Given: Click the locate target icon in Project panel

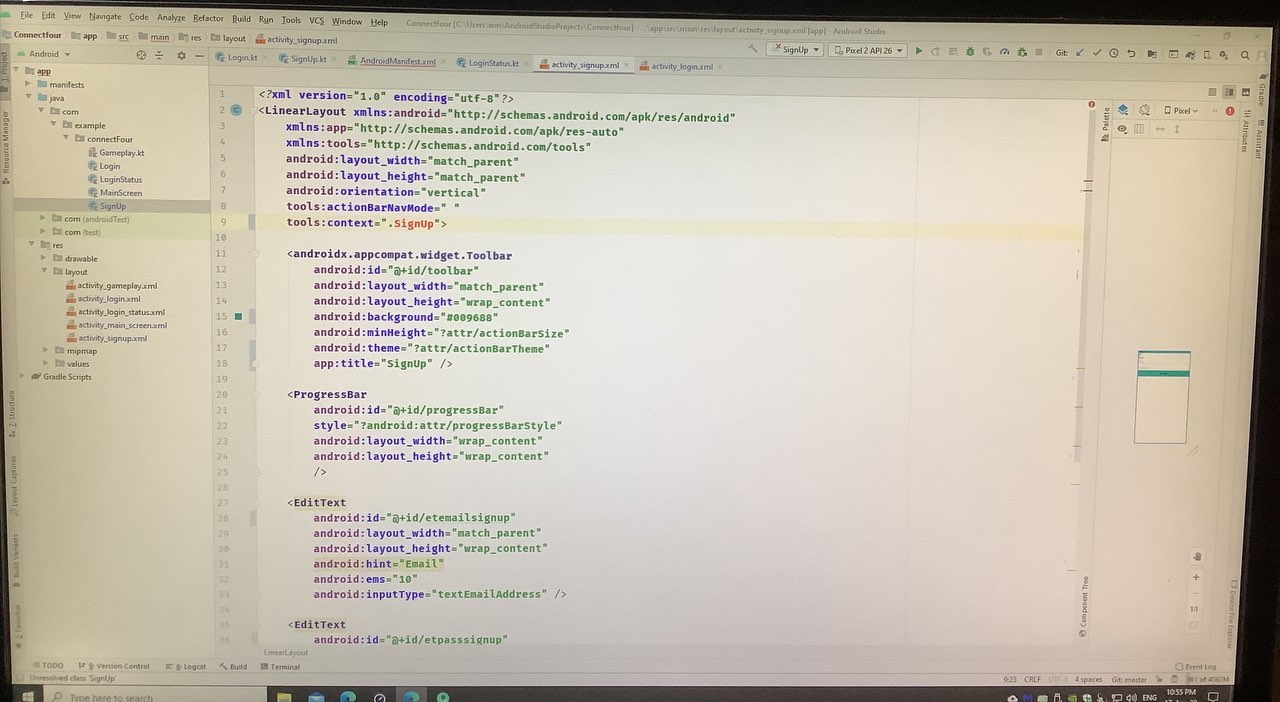Looking at the screenshot, I should [141, 55].
